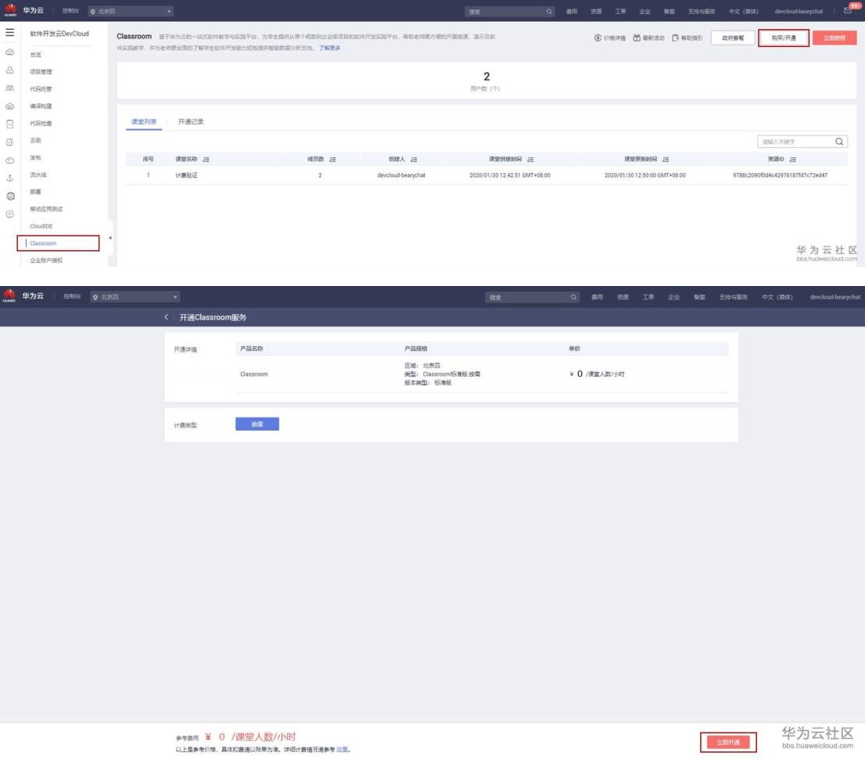Open 总览 in the DevCloud sidebar
The width and height of the screenshot is (865, 760).
tap(35, 55)
